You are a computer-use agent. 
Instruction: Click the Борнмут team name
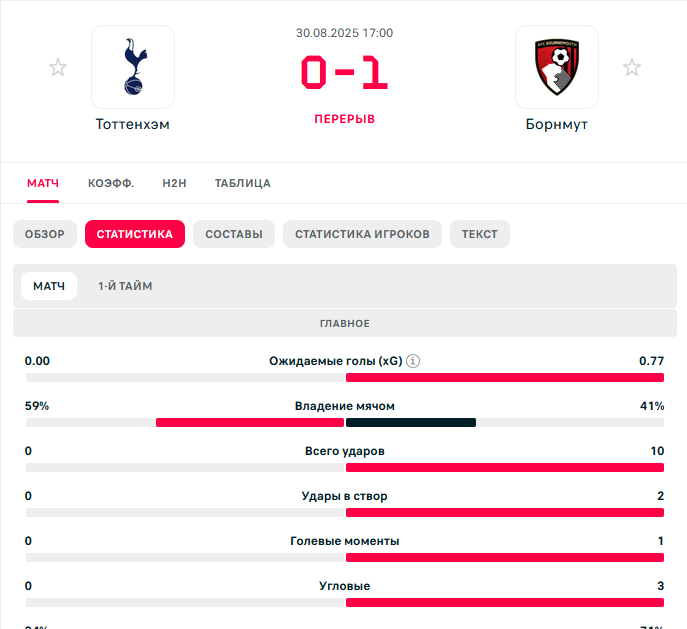pyautogui.click(x=556, y=124)
